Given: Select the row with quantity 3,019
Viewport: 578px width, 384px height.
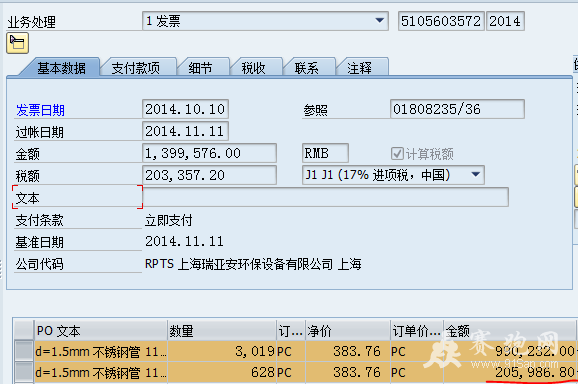Looking at the screenshot, I should [x=24, y=351].
